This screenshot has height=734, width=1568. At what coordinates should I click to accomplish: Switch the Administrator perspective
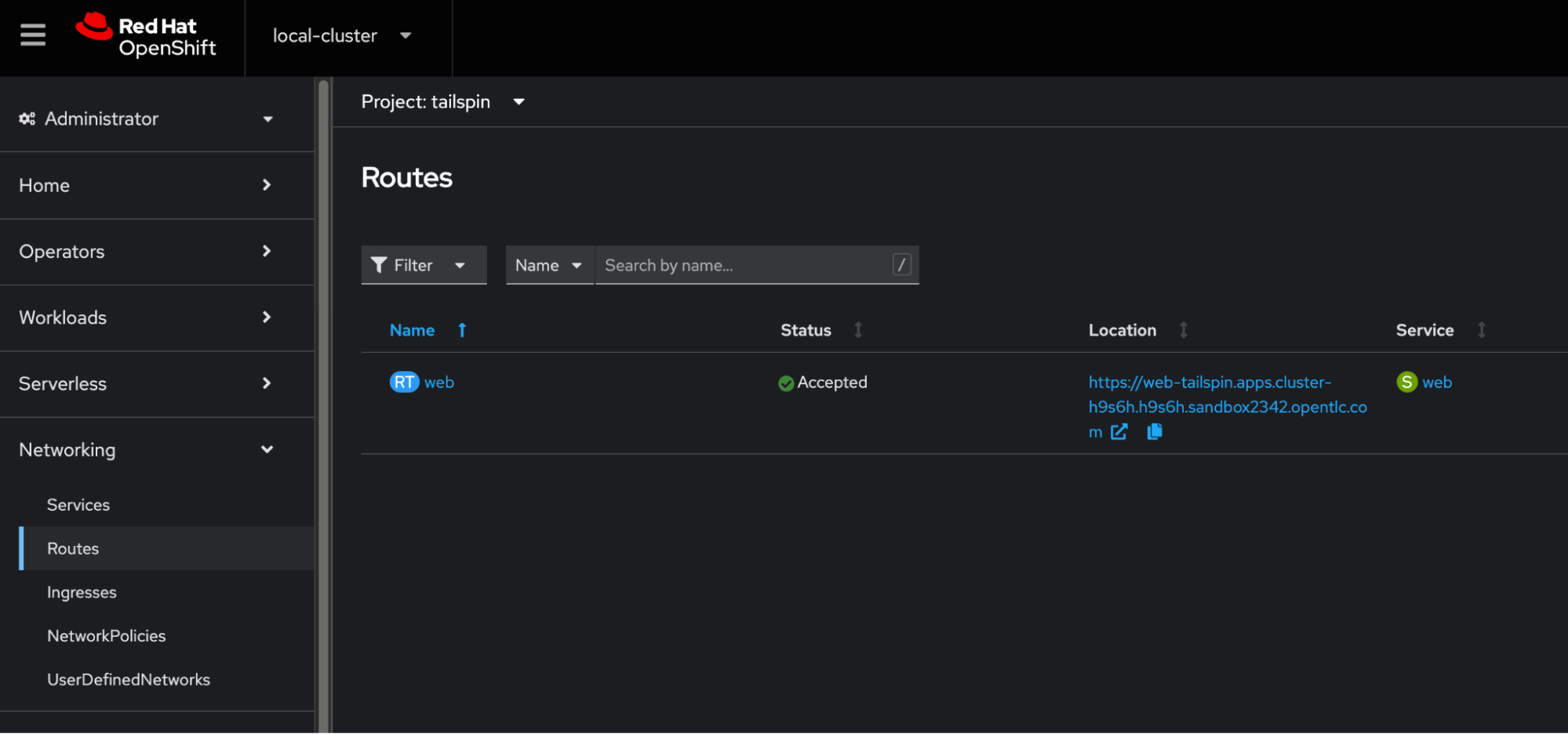(x=147, y=119)
